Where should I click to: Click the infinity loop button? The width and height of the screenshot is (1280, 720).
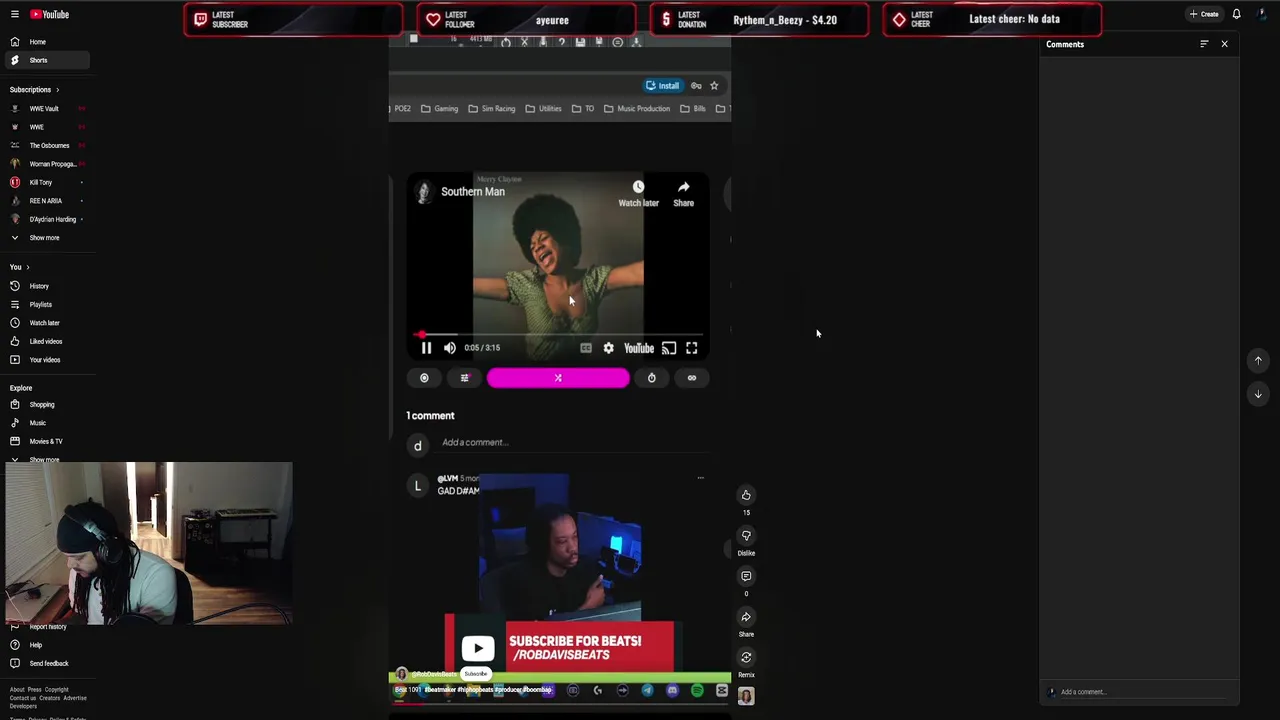coord(692,378)
